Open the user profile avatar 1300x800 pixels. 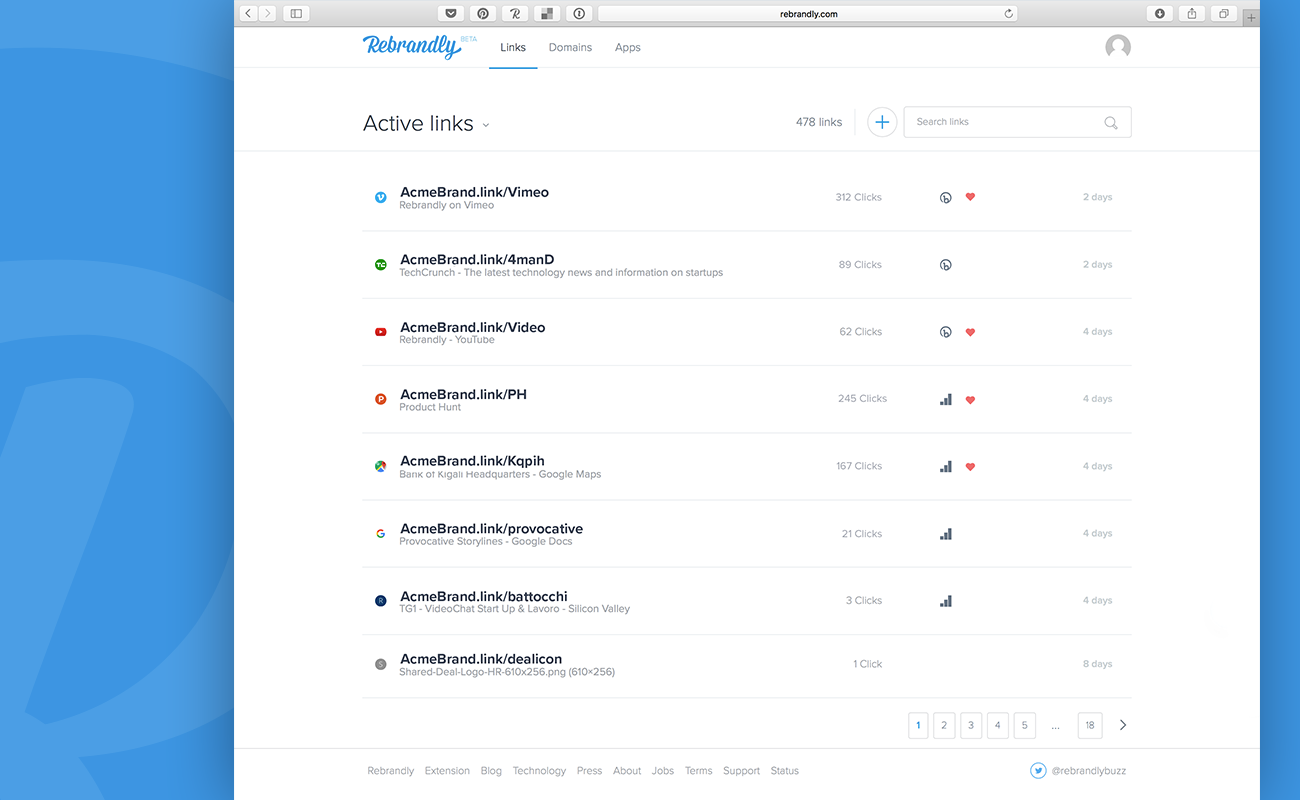[1118, 47]
